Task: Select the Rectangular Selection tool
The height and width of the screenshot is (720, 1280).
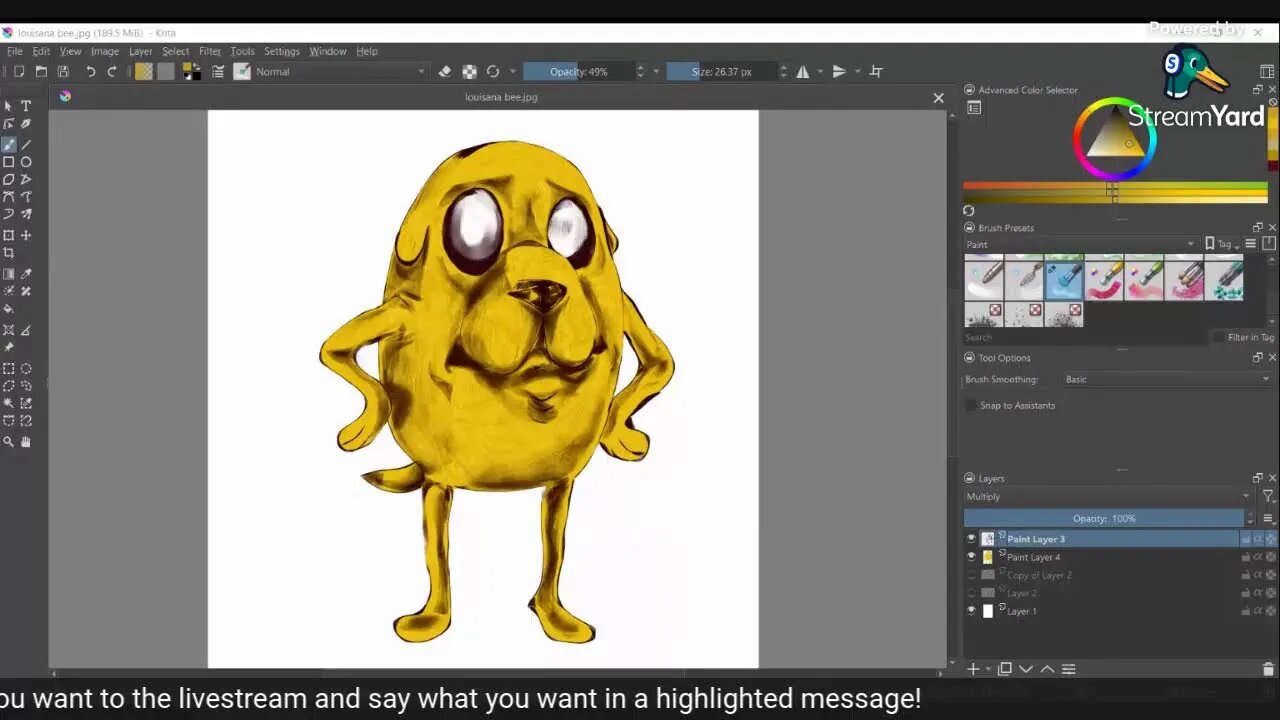Action: click(x=9, y=369)
